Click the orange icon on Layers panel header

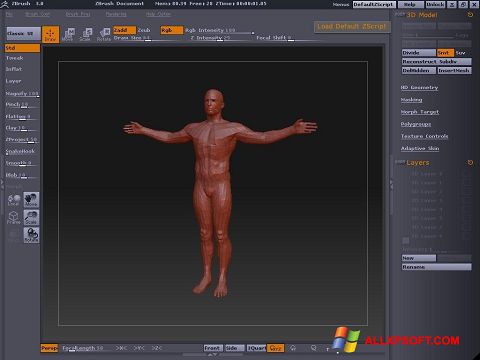[470, 163]
